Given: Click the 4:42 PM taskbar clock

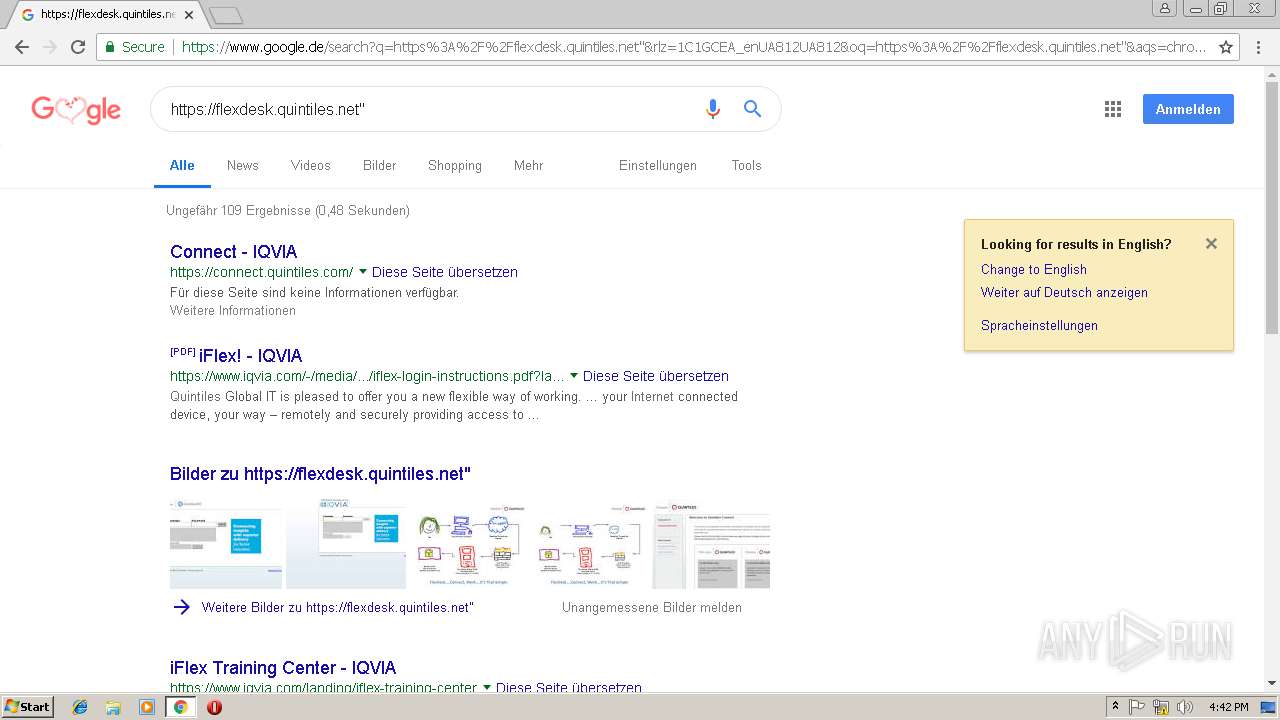Looking at the screenshot, I should pos(1228,707).
